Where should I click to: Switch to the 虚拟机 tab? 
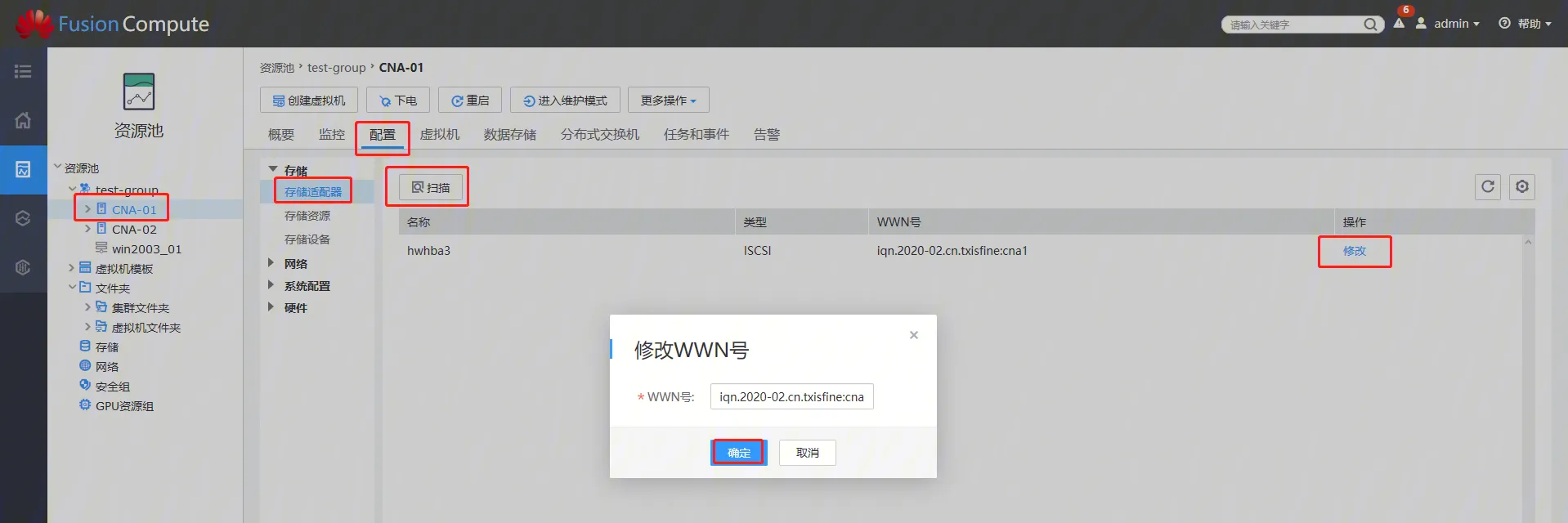(x=439, y=135)
